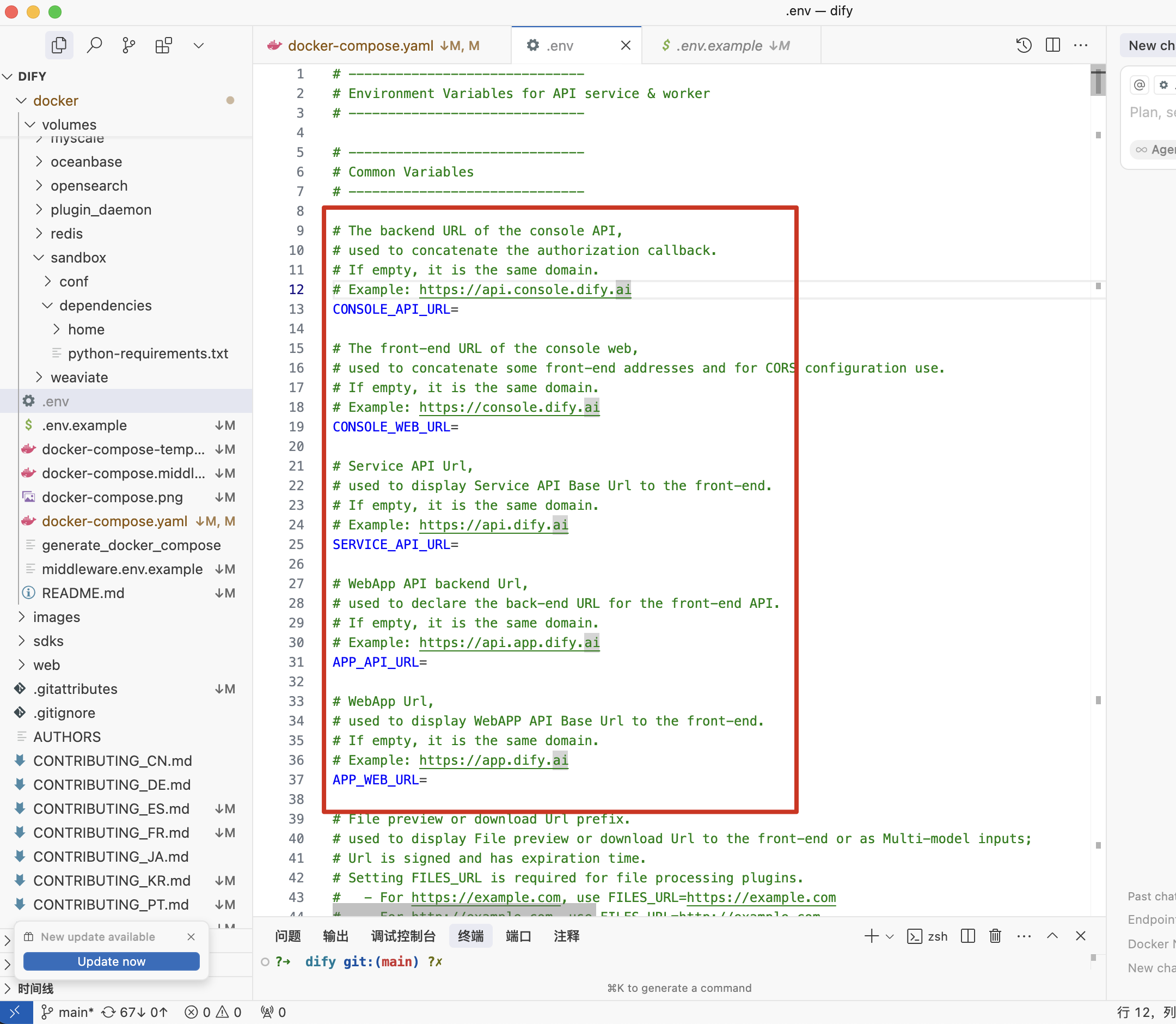Click the Update now button
Viewport: 1176px width, 1024px height.
click(x=112, y=961)
